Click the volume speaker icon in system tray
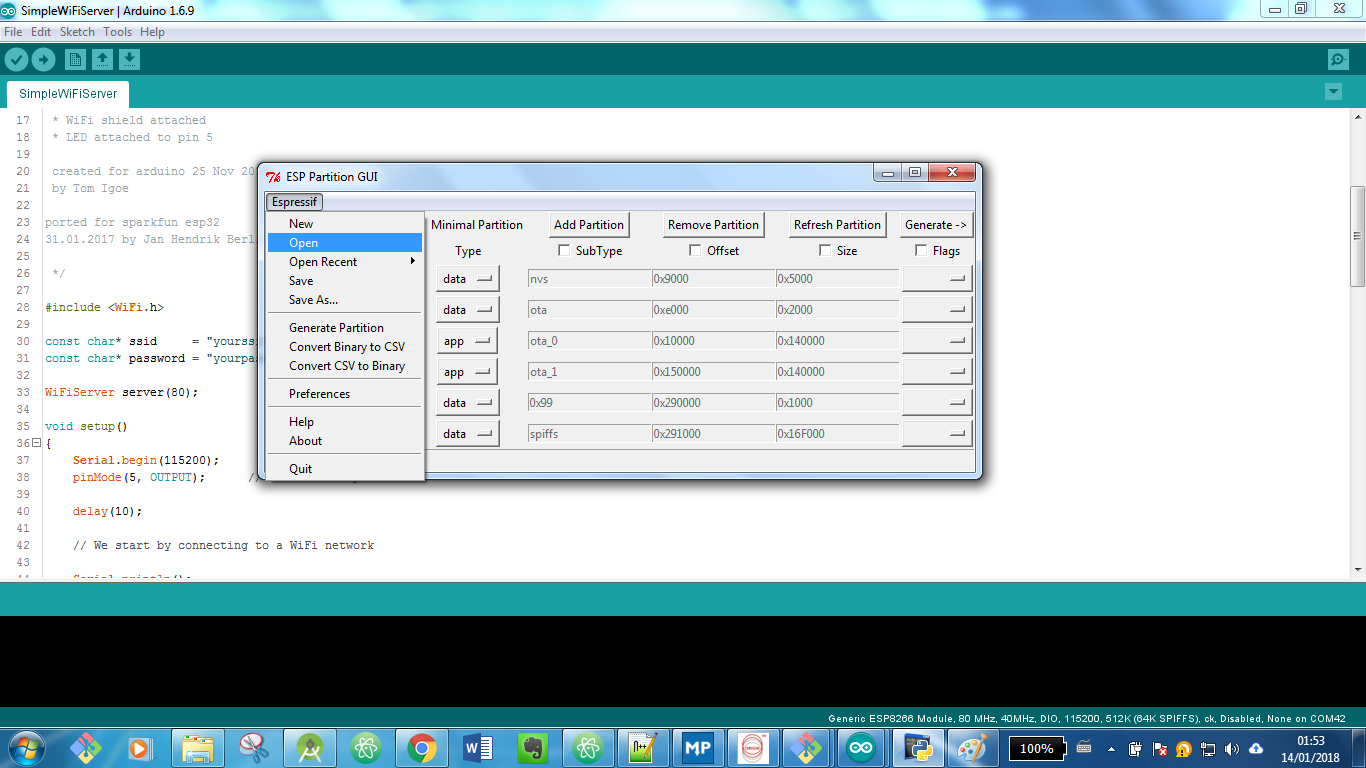 click(1231, 748)
